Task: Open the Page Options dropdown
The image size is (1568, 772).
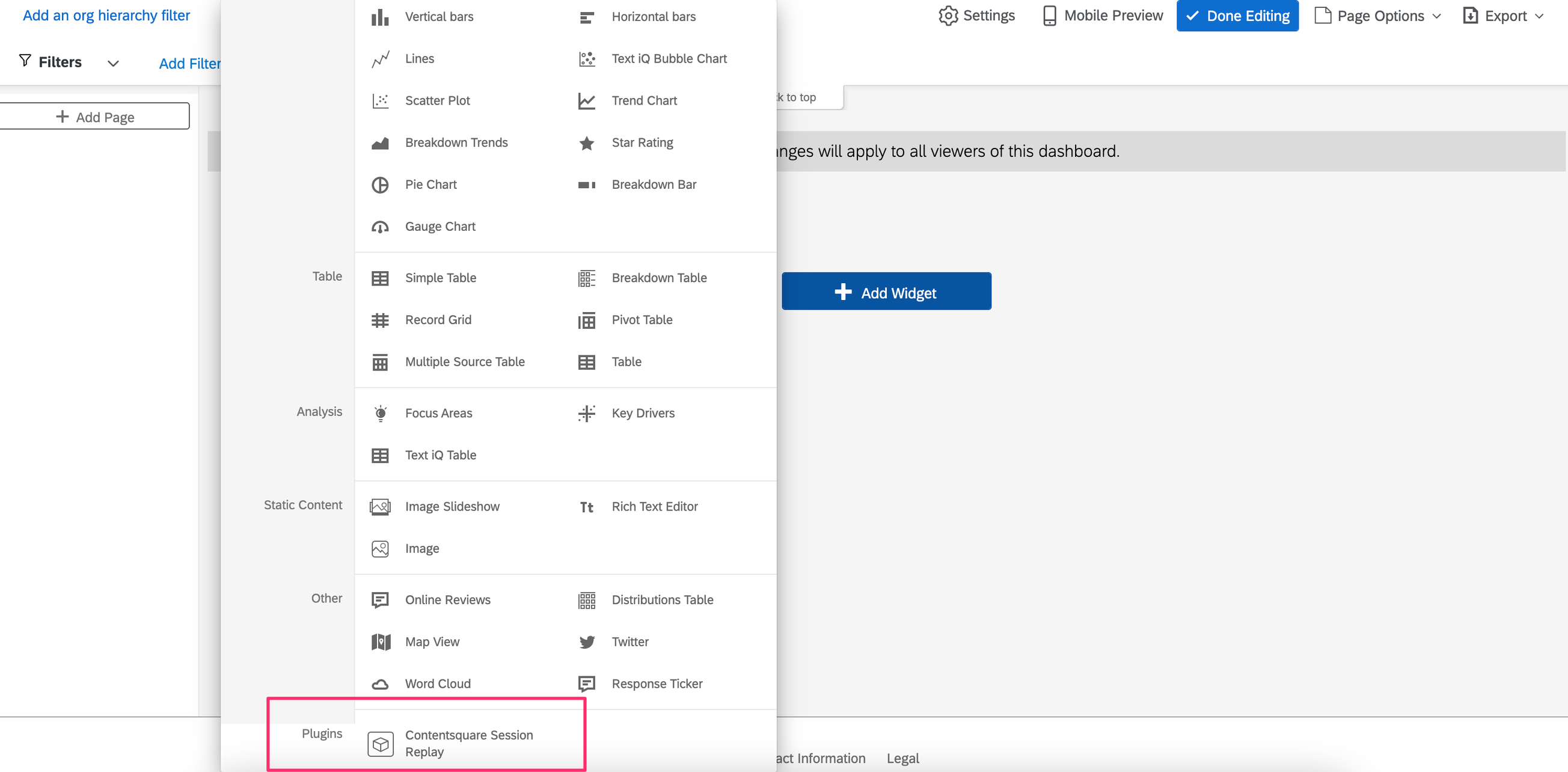Action: click(x=1377, y=15)
